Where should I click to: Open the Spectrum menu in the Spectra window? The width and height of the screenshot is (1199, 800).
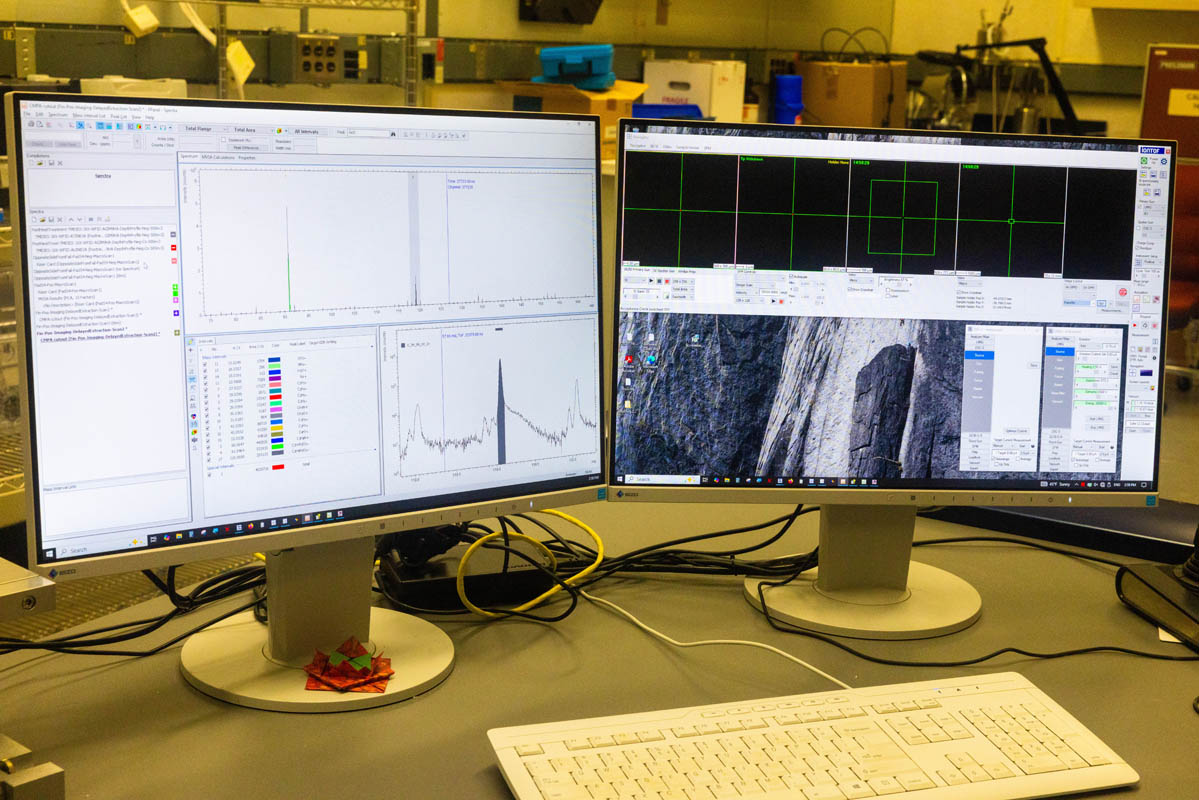[58, 115]
